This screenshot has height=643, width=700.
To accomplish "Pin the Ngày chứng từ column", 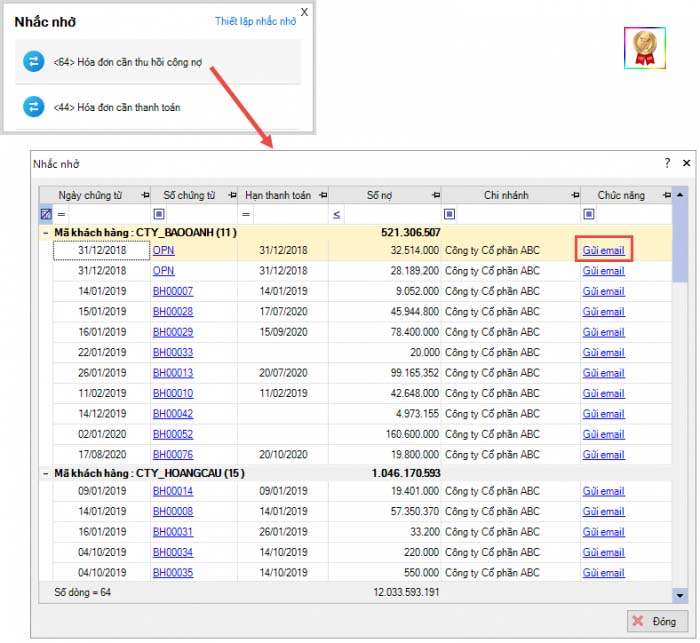I will (145, 195).
